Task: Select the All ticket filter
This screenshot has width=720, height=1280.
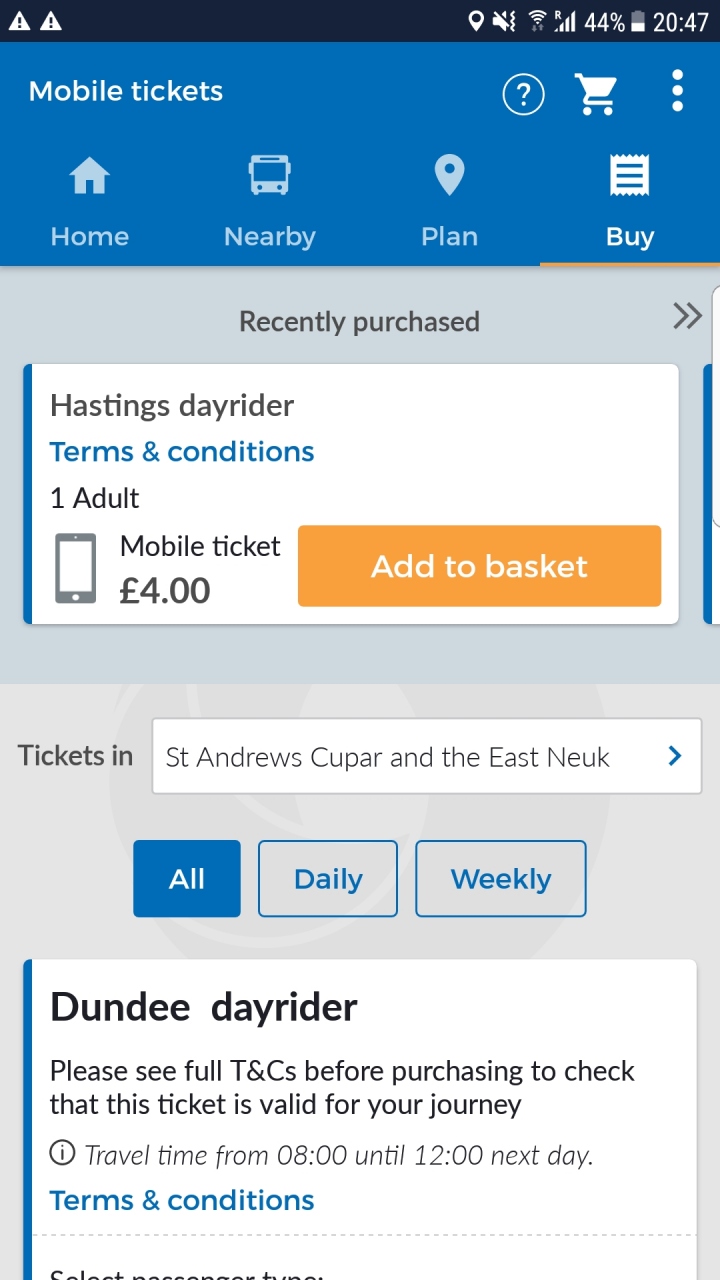Action: [187, 879]
